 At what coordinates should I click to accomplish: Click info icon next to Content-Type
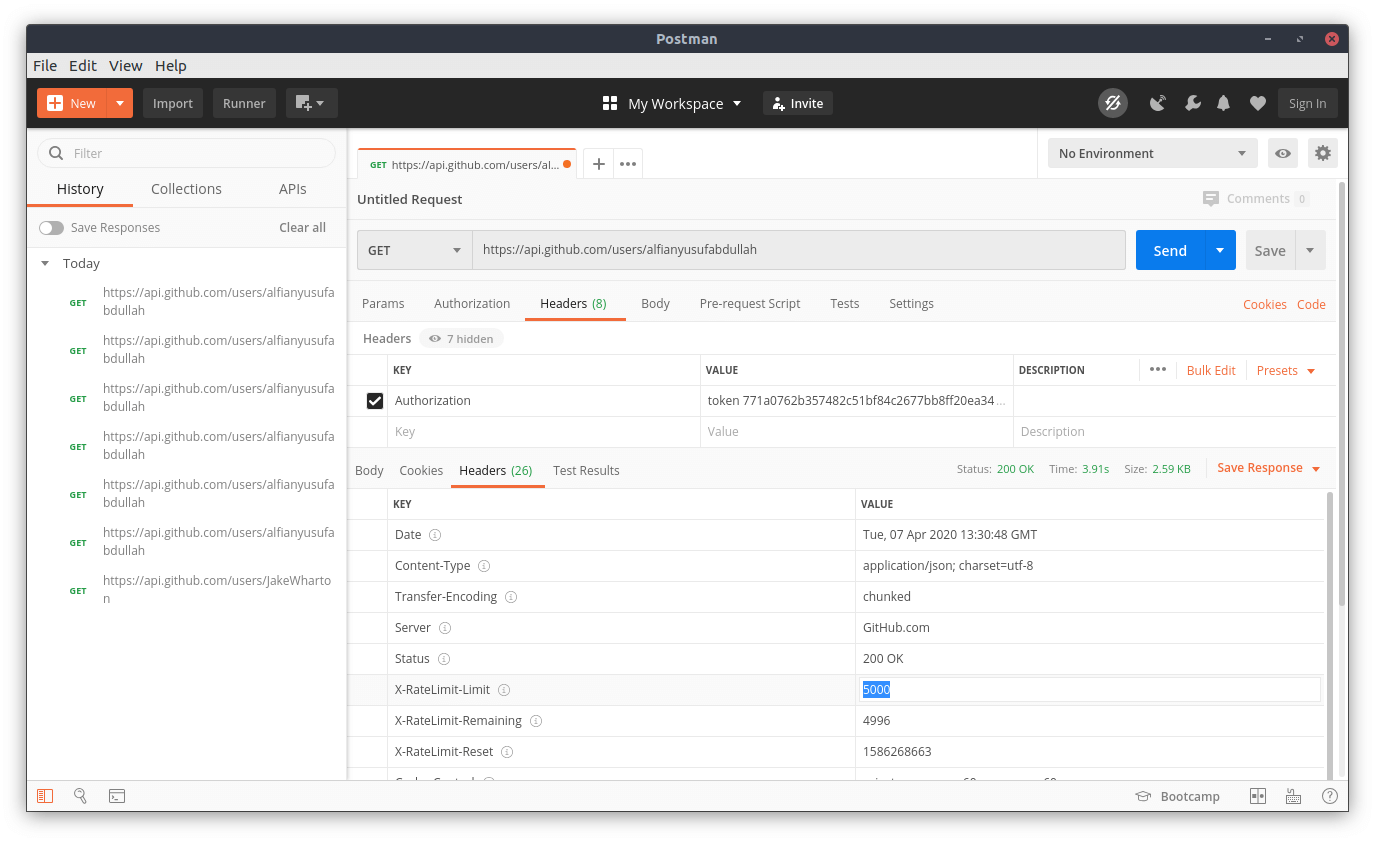coord(484,566)
